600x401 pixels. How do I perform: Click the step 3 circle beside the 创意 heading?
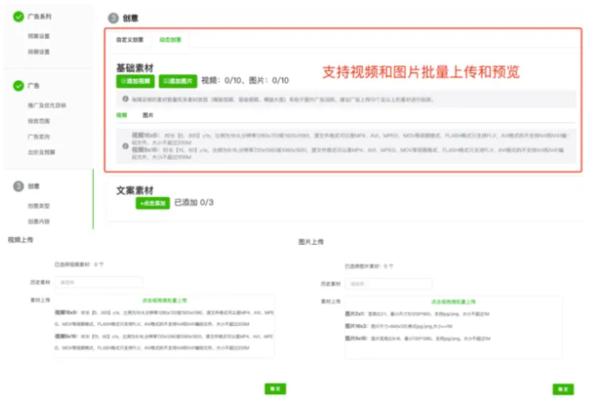(113, 18)
